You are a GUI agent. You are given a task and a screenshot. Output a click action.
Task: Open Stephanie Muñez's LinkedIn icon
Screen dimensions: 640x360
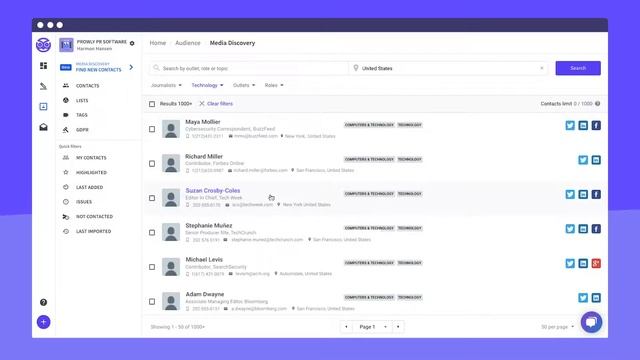click(583, 229)
